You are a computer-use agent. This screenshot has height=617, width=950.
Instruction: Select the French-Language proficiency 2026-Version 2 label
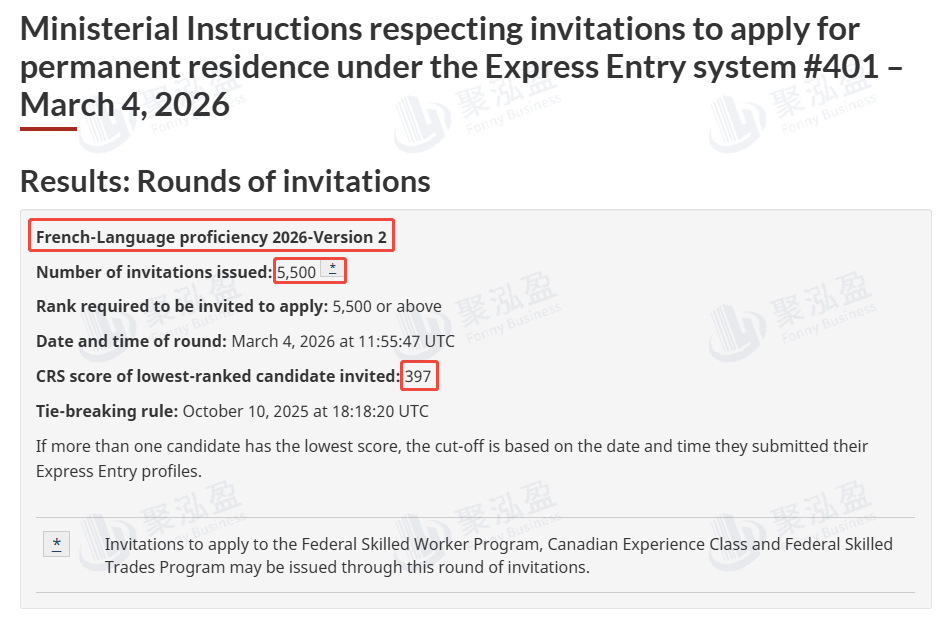211,237
